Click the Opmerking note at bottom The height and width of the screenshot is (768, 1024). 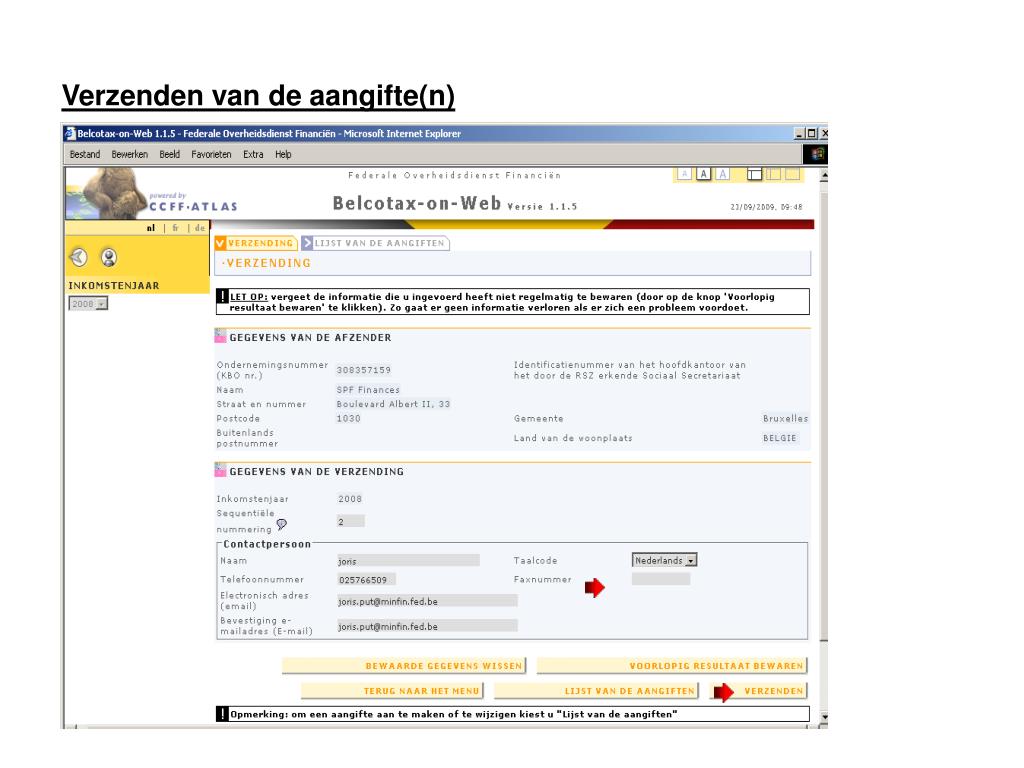tap(453, 714)
